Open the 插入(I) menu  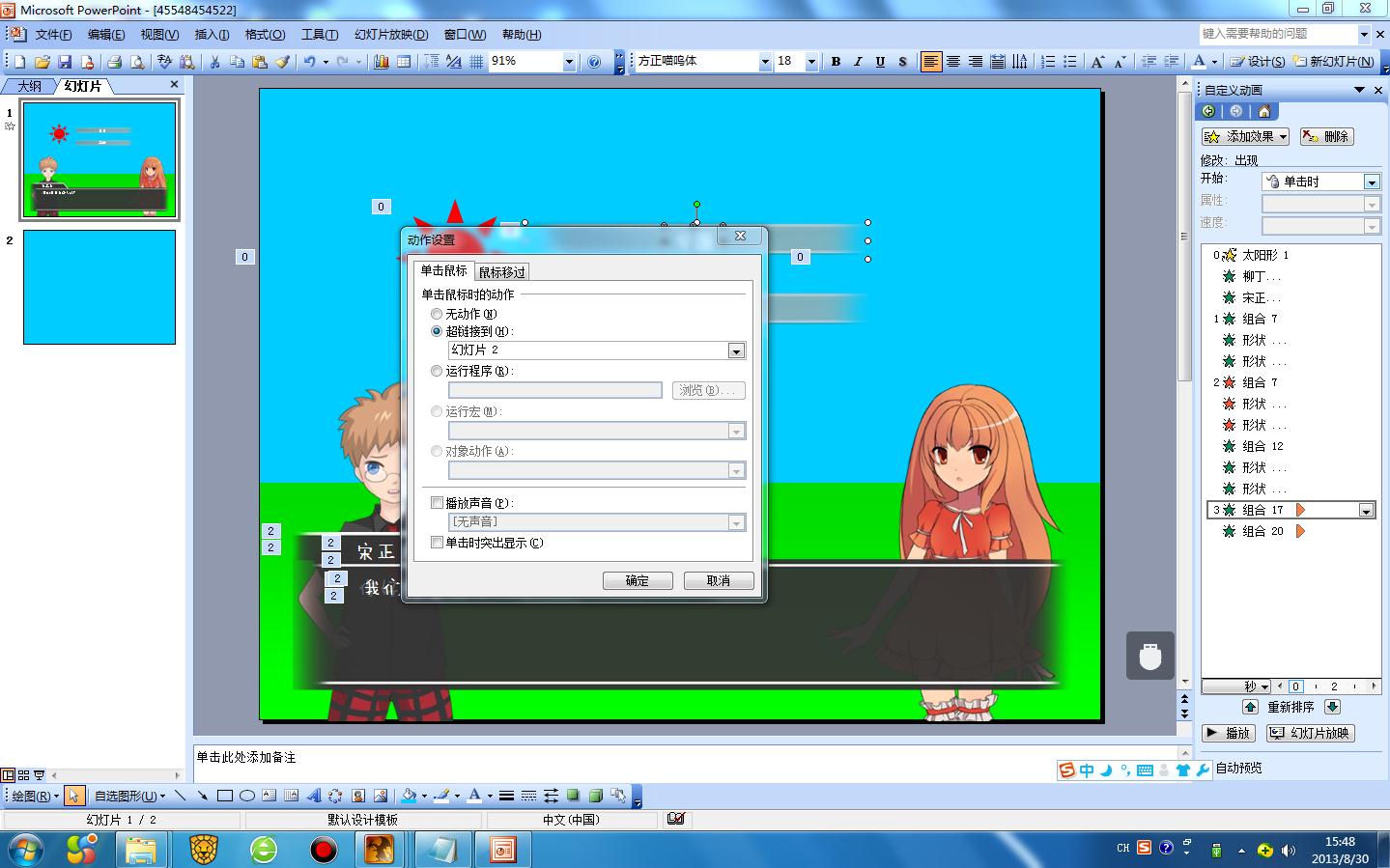(212, 35)
